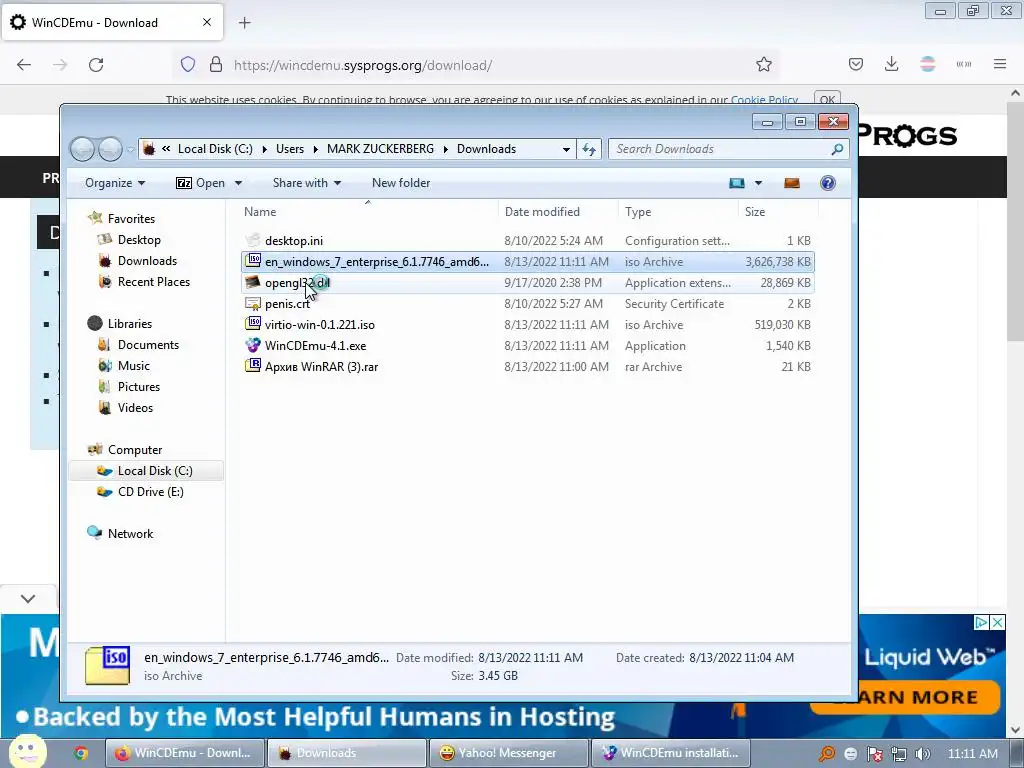Close the Liquid Web ad
The image size is (1024, 768).
click(x=998, y=622)
